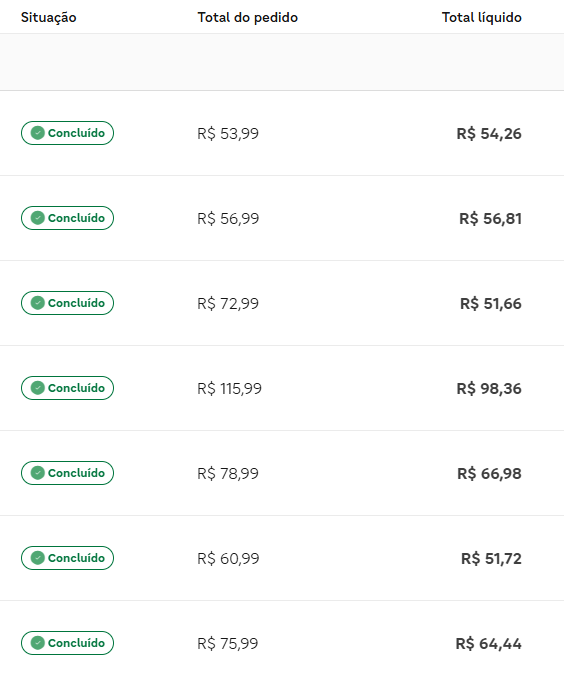Click the green check icon in the R$ 60,99 row
Viewport: 564px width, 679px height.
point(38,558)
